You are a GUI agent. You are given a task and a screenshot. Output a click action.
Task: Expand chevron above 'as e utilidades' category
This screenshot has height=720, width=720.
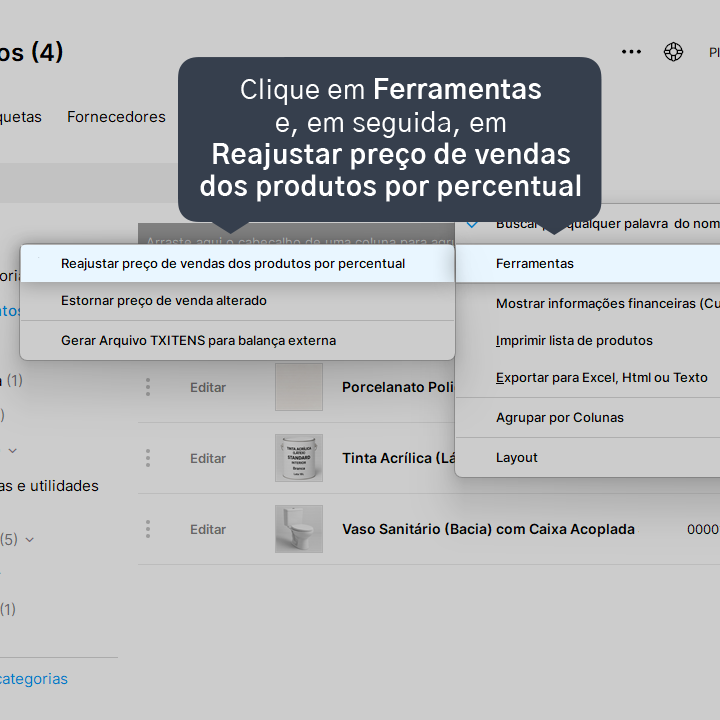(x=13, y=450)
